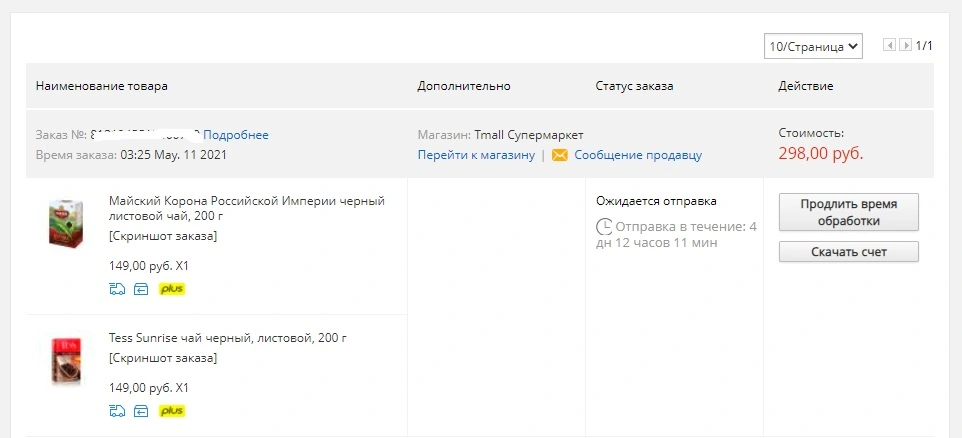Select the Ожидается отправка status text
This screenshot has width=962, height=438.
pos(656,201)
